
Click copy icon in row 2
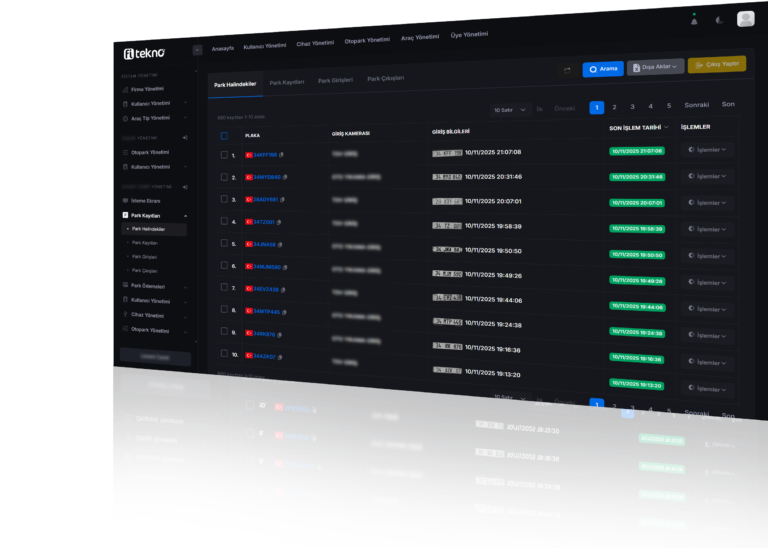click(285, 177)
